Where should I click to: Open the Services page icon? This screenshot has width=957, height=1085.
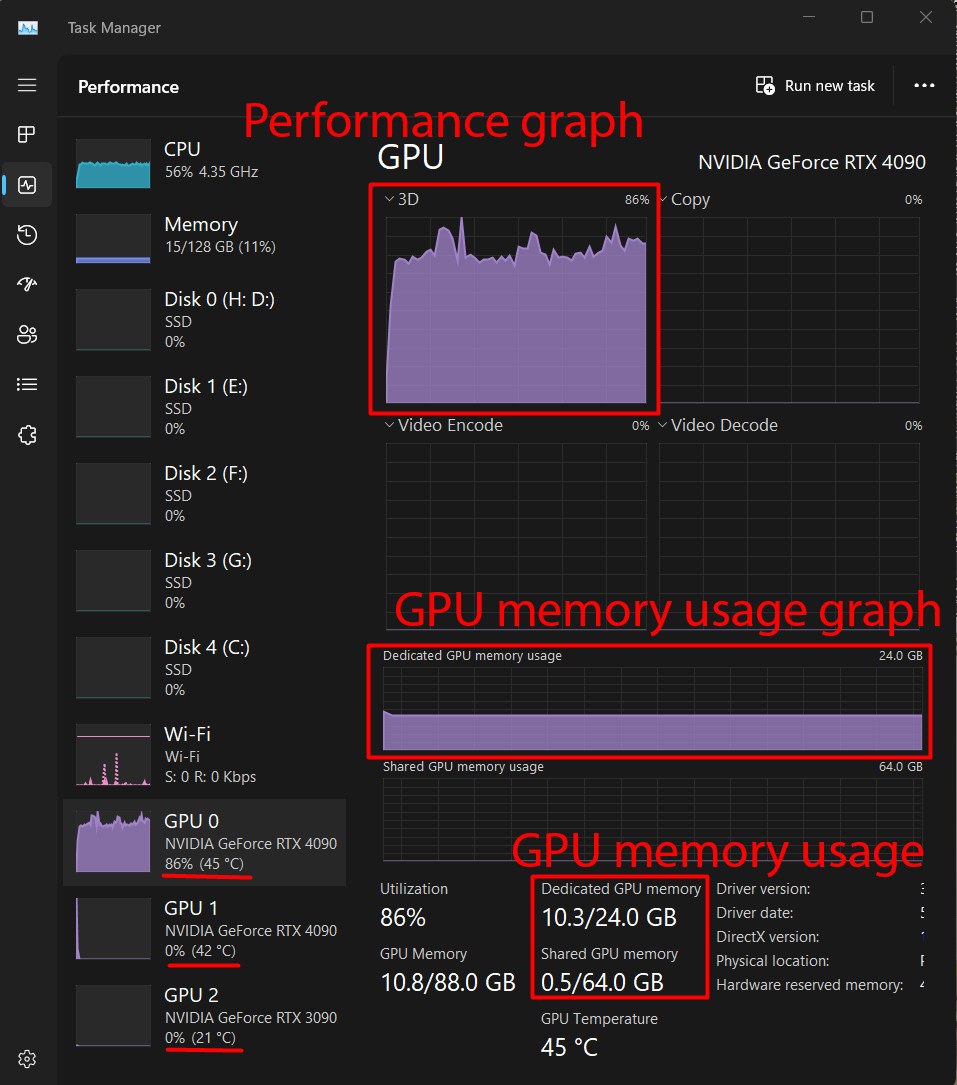[x=27, y=434]
